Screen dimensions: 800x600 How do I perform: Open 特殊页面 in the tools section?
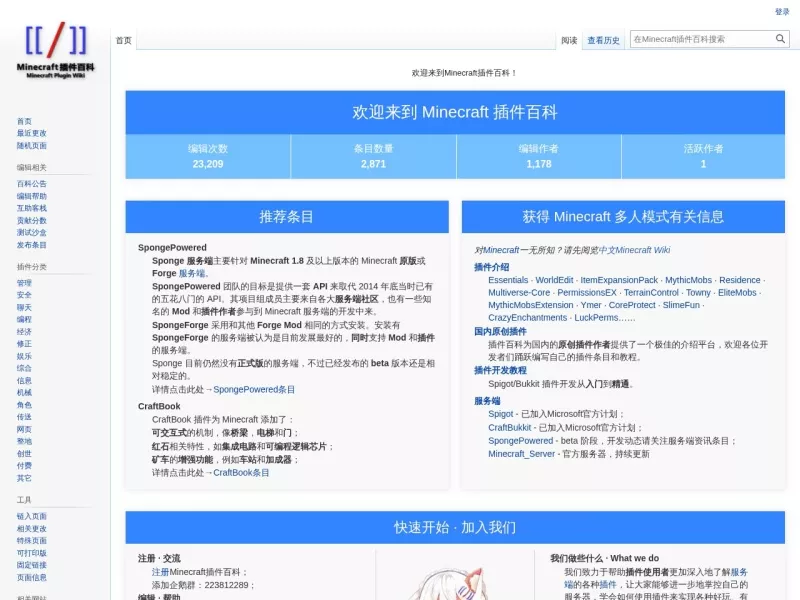click(32, 541)
